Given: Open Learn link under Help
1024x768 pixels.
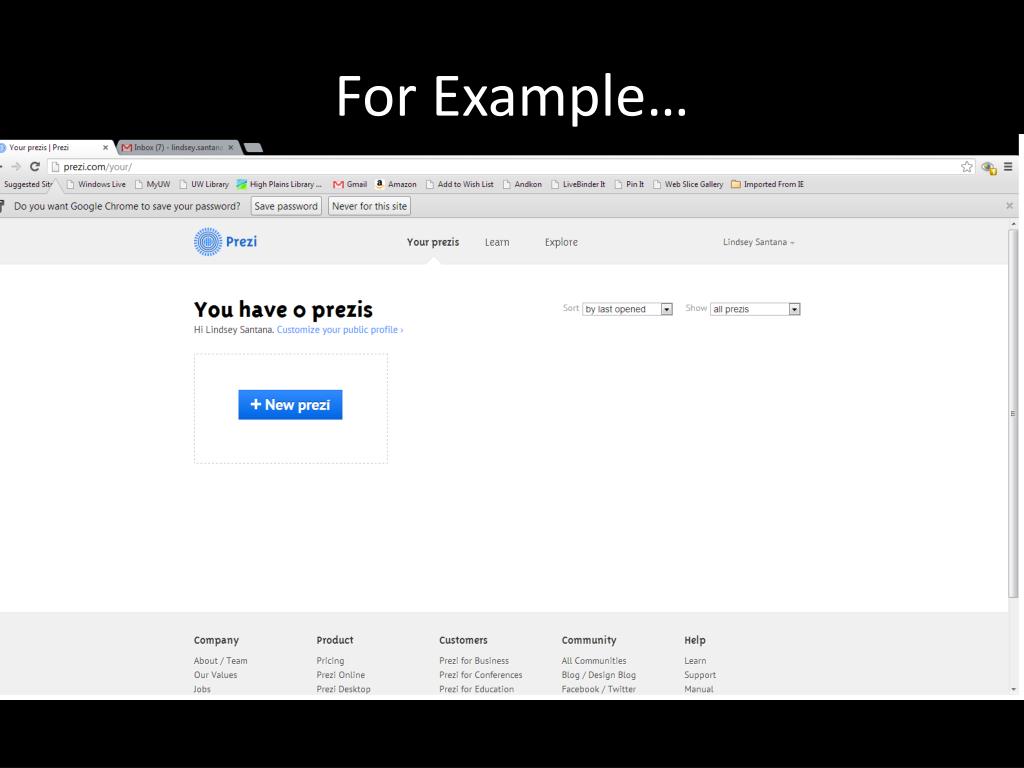Looking at the screenshot, I should (x=695, y=661).
